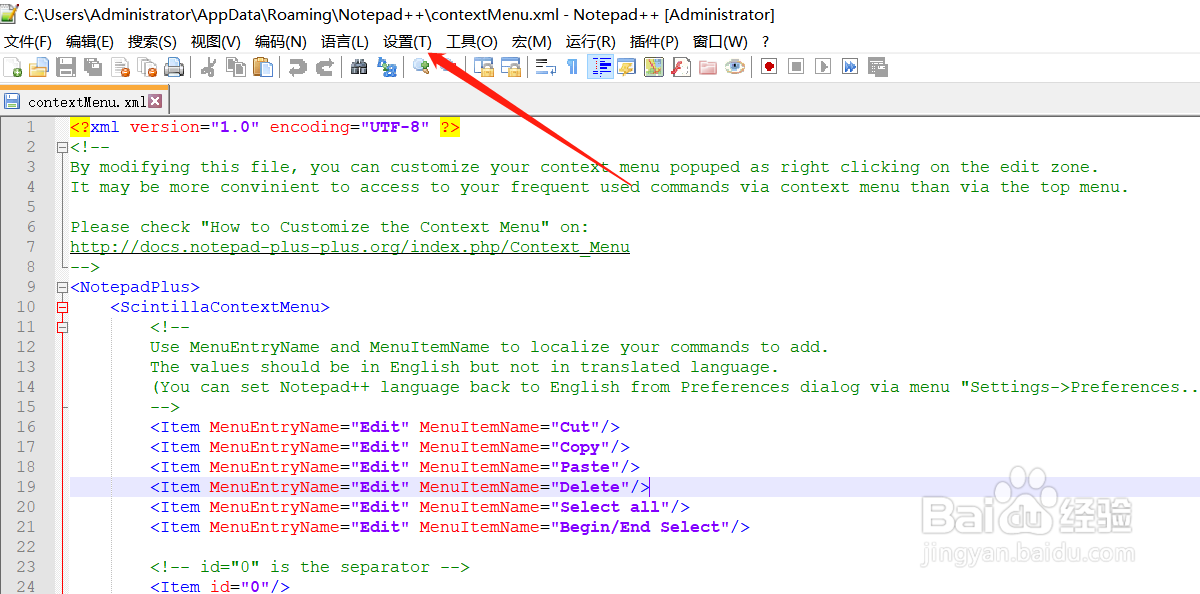The width and height of the screenshot is (1200, 594).
Task: Toggle word wrap in toolbar
Action: (x=546, y=67)
